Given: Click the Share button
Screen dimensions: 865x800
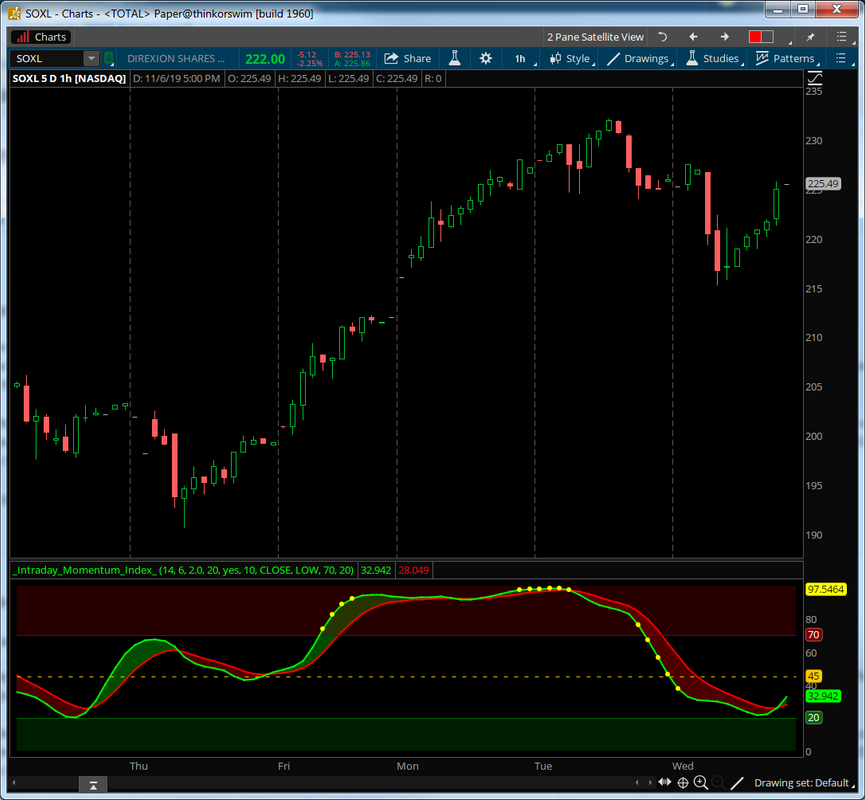Looking at the screenshot, I should click(408, 58).
